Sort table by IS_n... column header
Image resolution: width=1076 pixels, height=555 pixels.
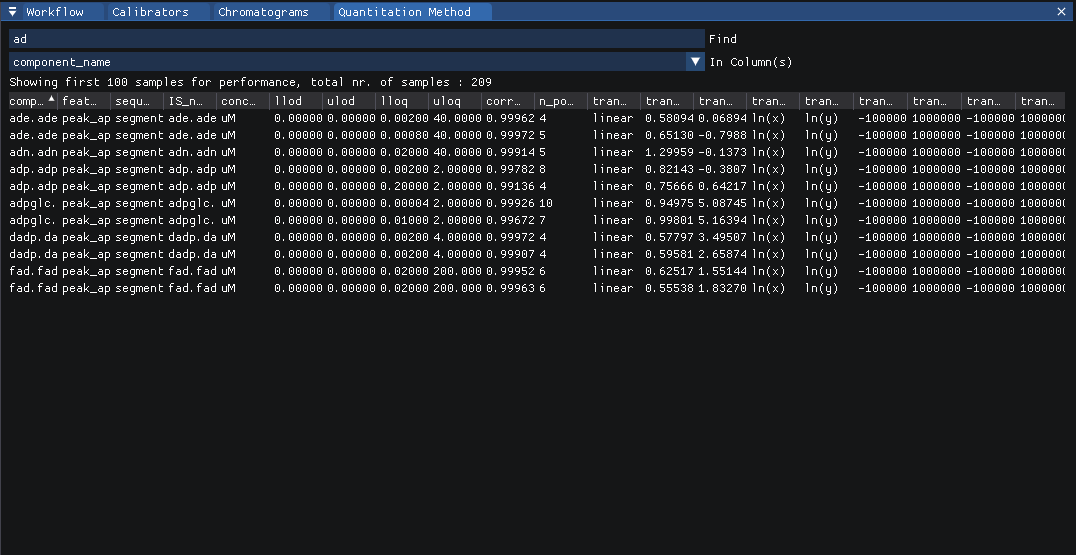190,101
